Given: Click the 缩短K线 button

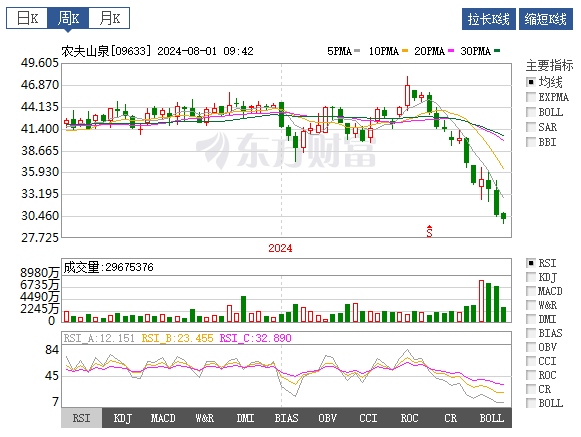Looking at the screenshot, I should (545, 19).
